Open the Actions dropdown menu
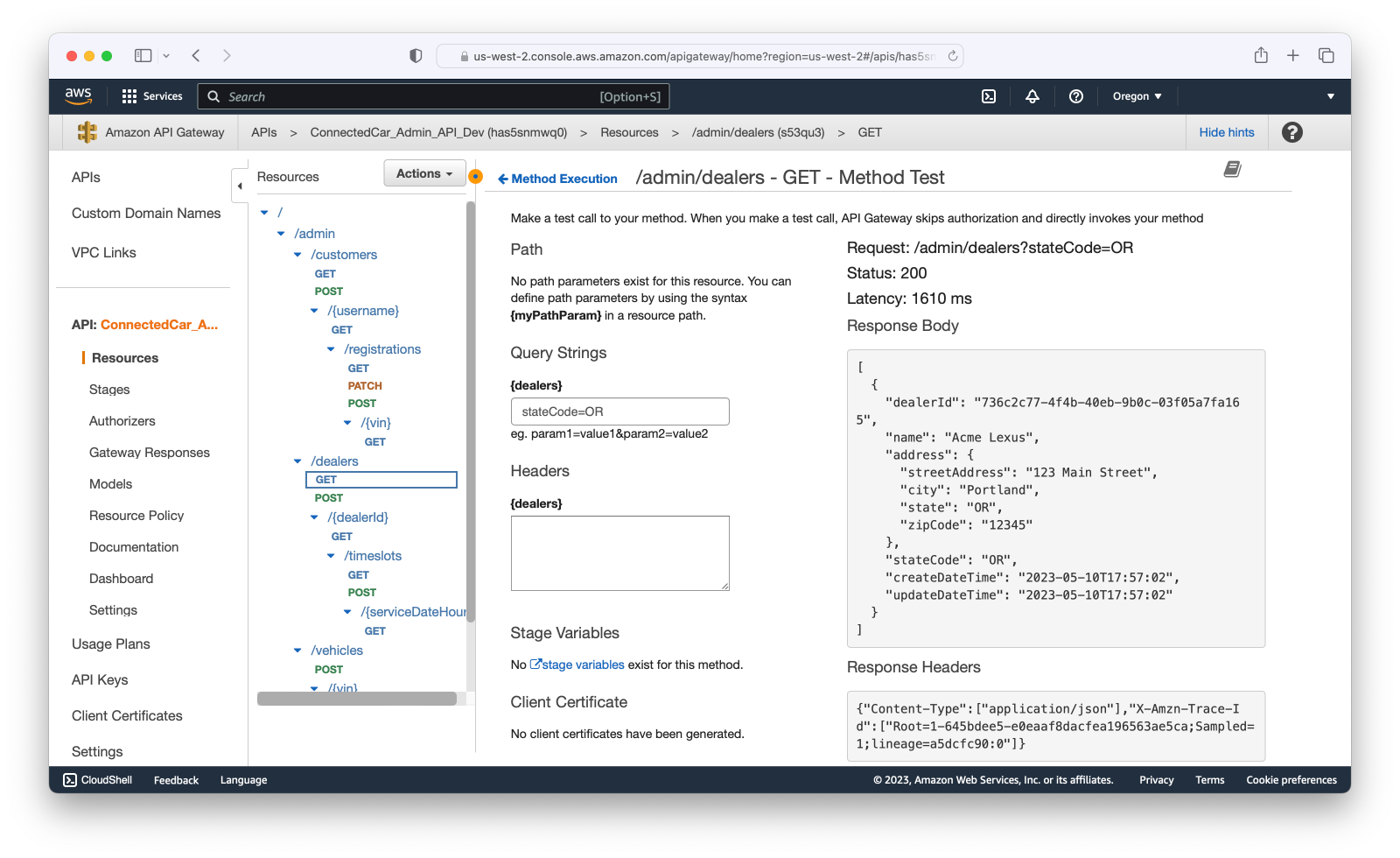The image size is (1400, 858). pyautogui.click(x=424, y=173)
